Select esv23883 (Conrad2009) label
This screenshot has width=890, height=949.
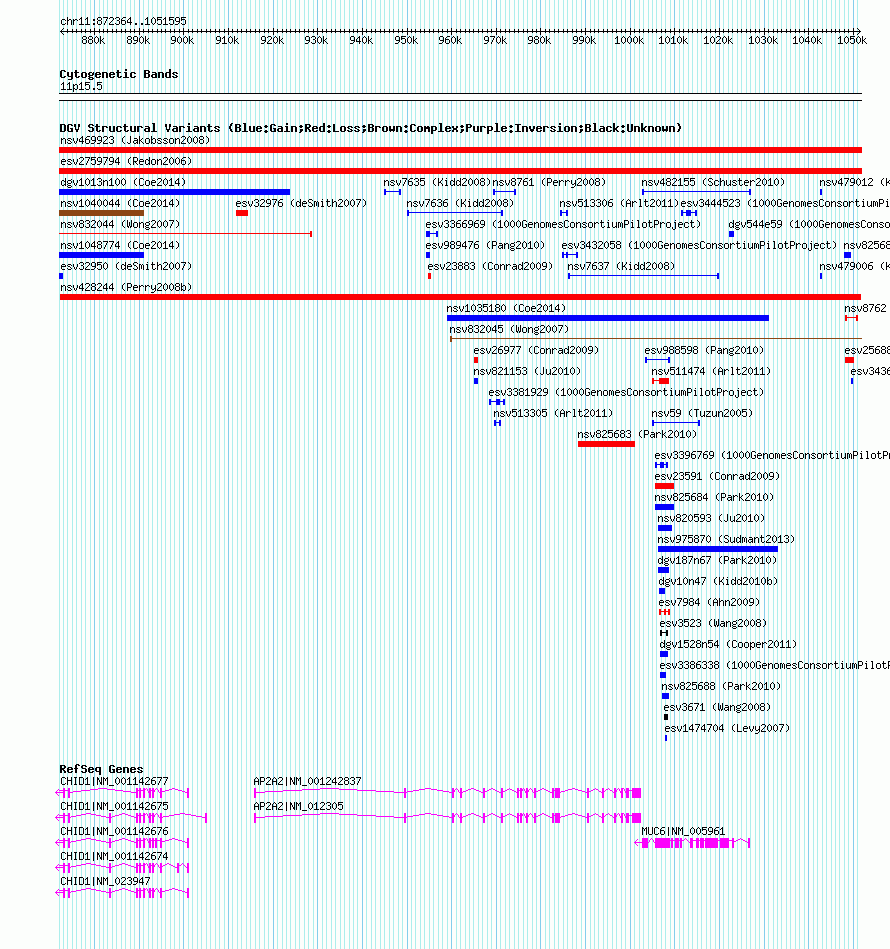[490, 266]
